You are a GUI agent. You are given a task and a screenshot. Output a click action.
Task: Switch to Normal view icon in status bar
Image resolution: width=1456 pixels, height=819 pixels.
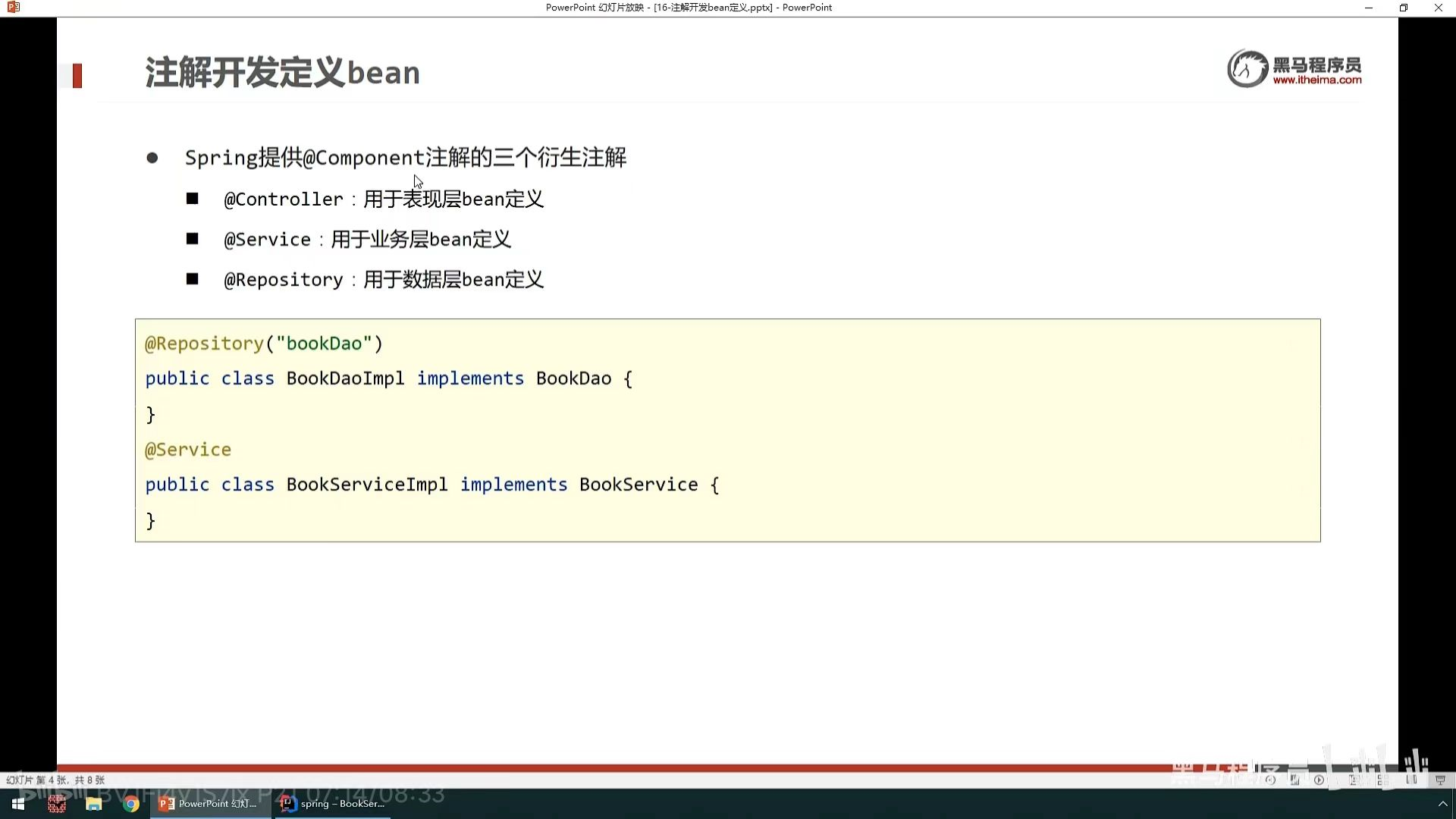point(1354,780)
